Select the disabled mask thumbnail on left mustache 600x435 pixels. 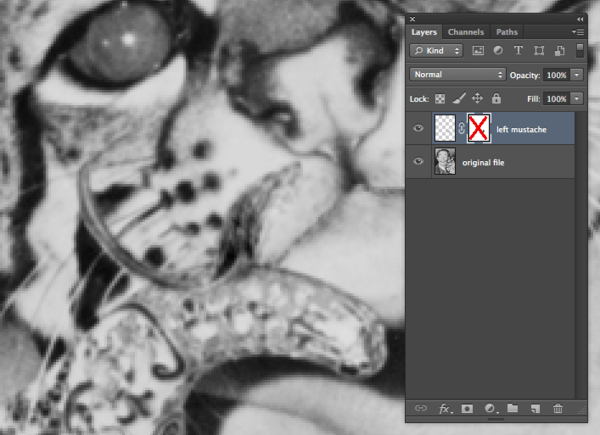pos(477,128)
